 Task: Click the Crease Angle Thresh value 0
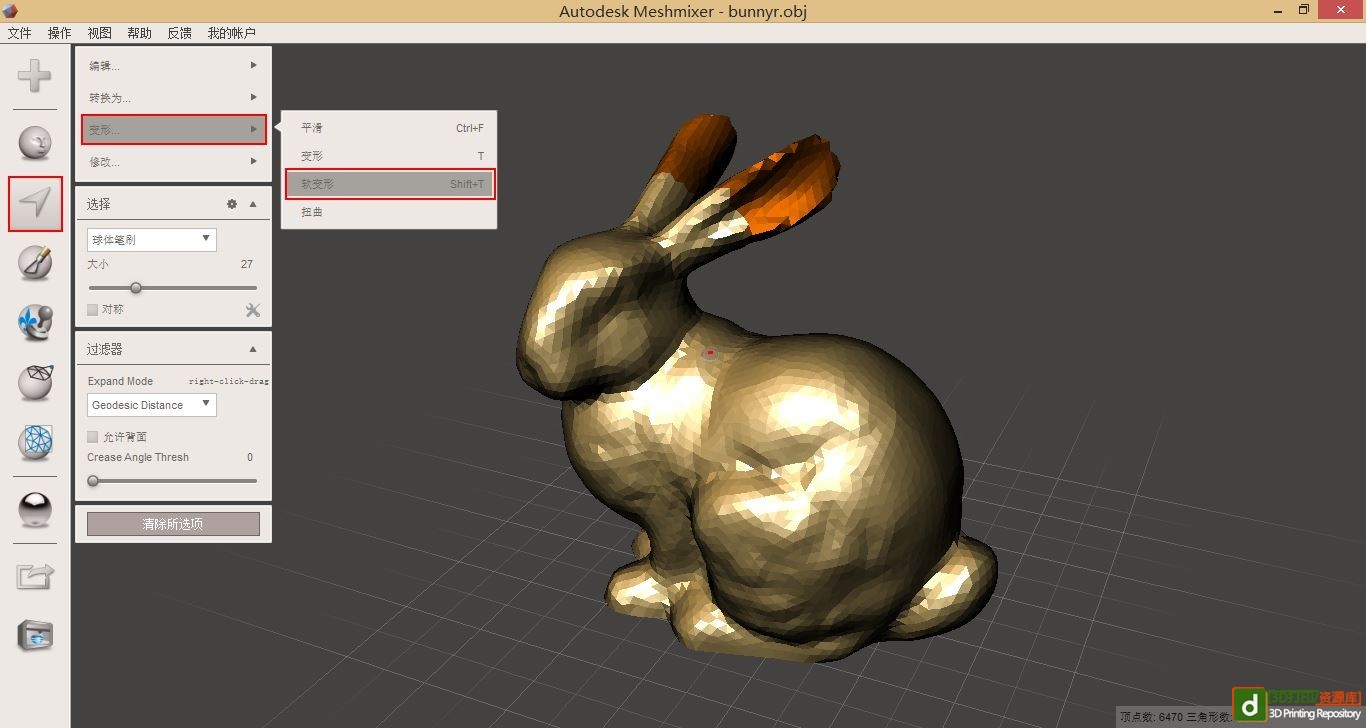[x=250, y=457]
